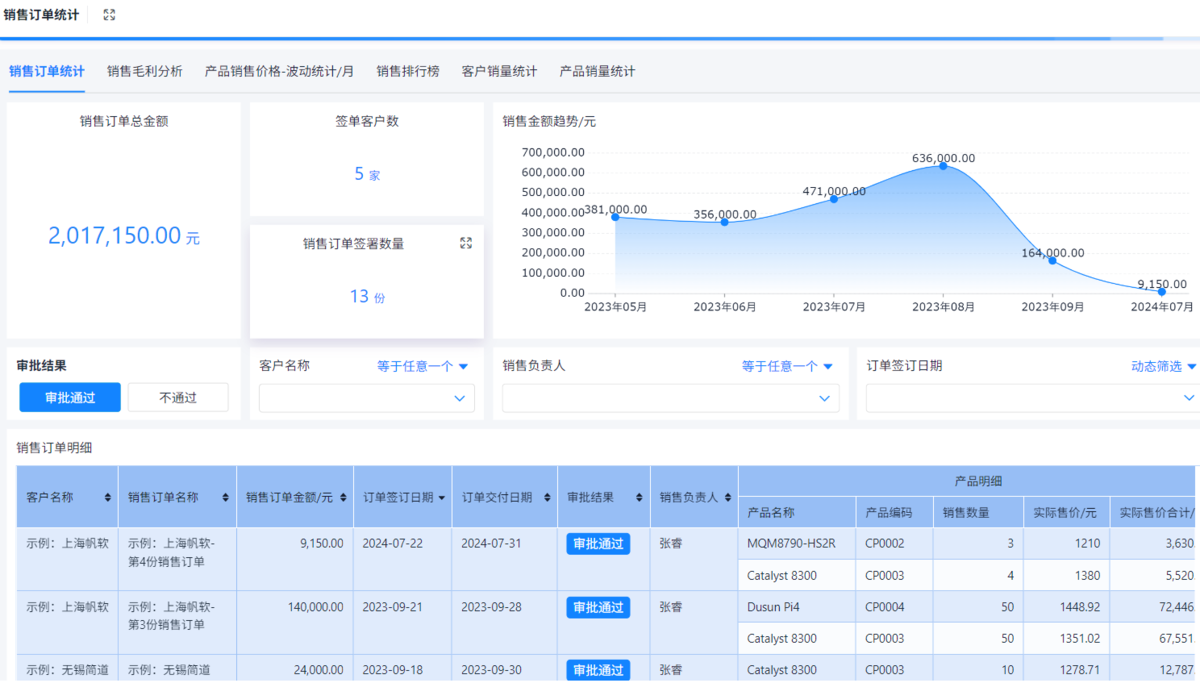
Task: Expand the 销售订单签署数量 card with its fullscreen icon
Action: click(x=465, y=243)
